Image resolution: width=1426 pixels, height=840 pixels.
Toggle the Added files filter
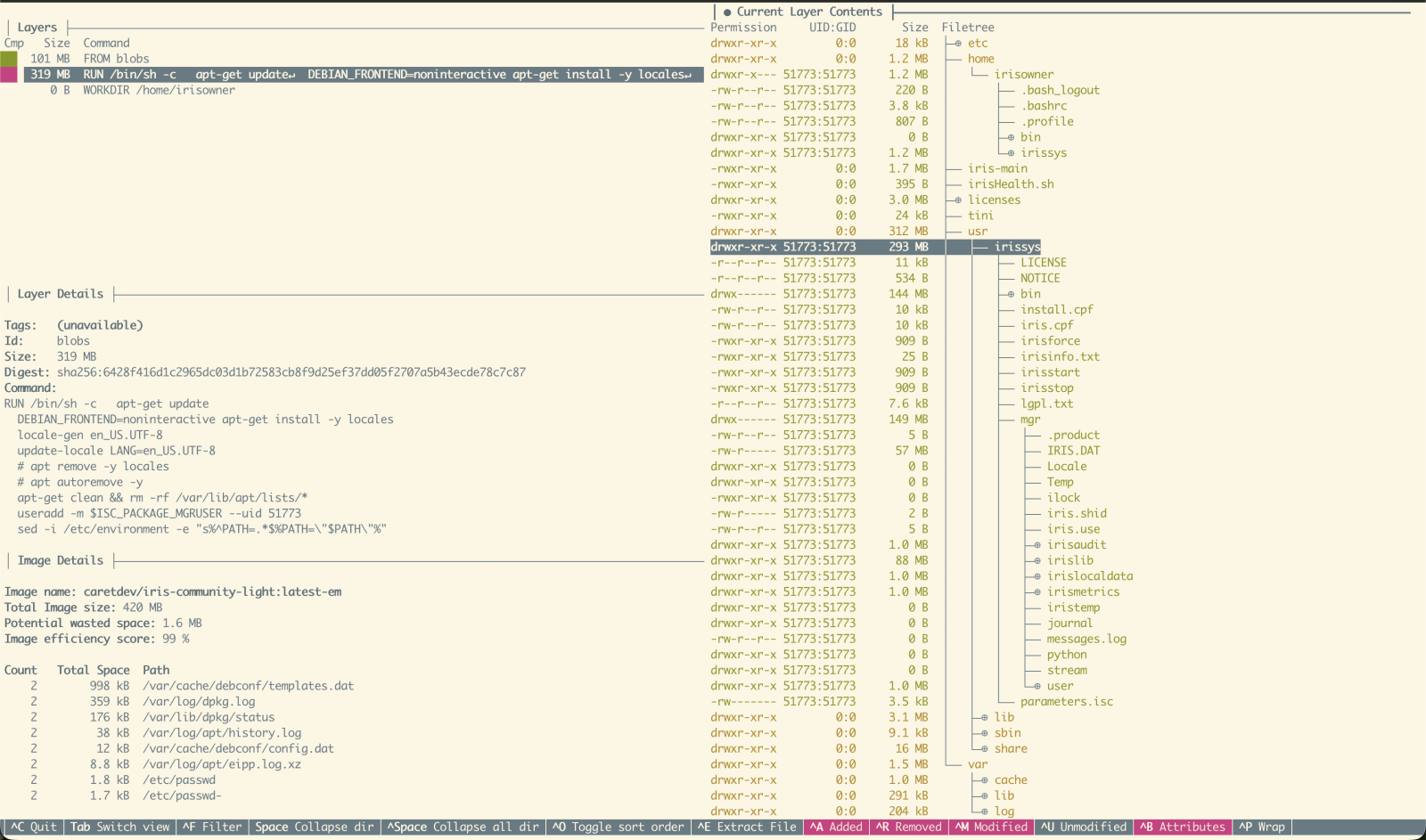point(836,827)
